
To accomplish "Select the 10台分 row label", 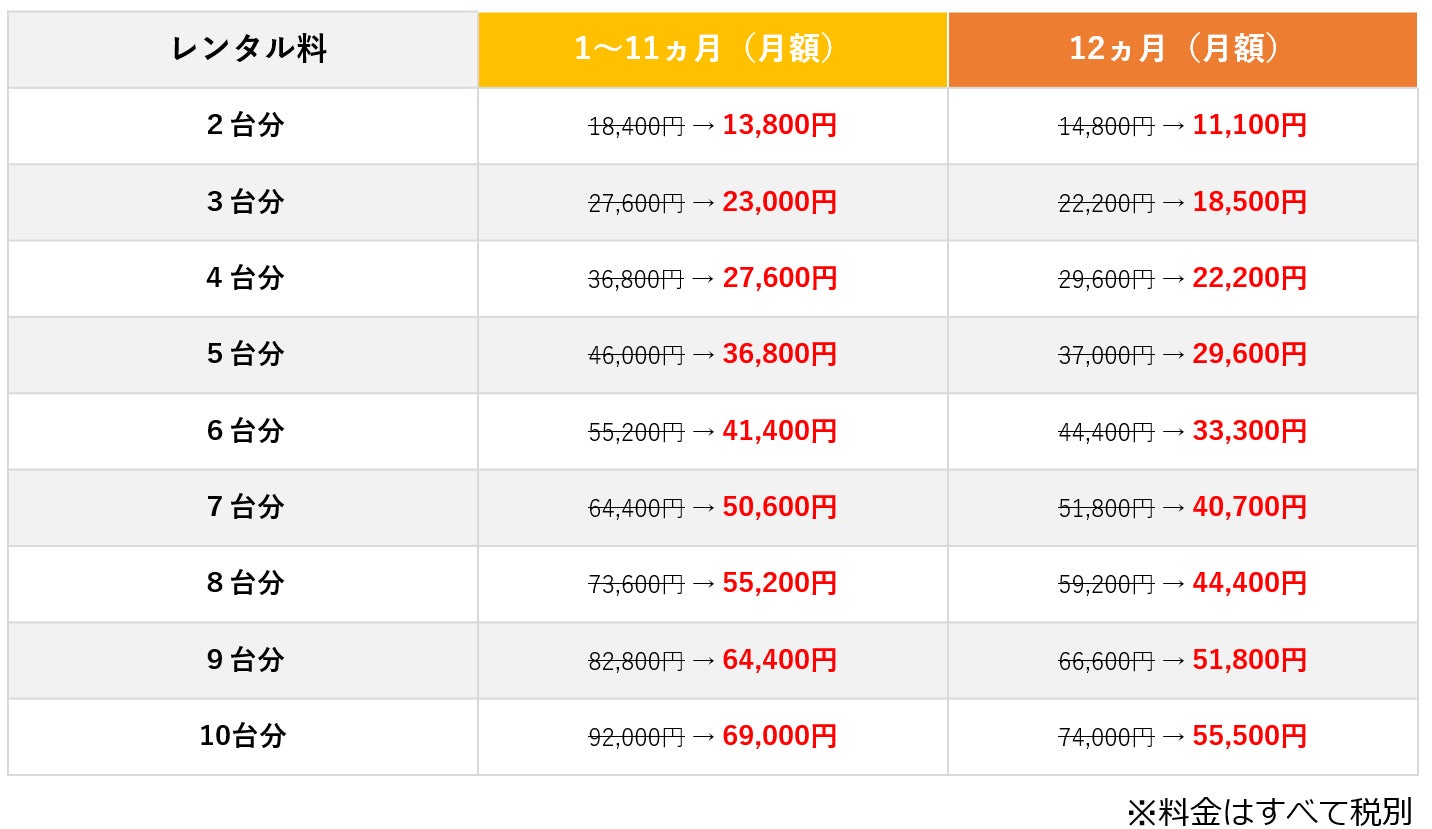I will 243,737.
